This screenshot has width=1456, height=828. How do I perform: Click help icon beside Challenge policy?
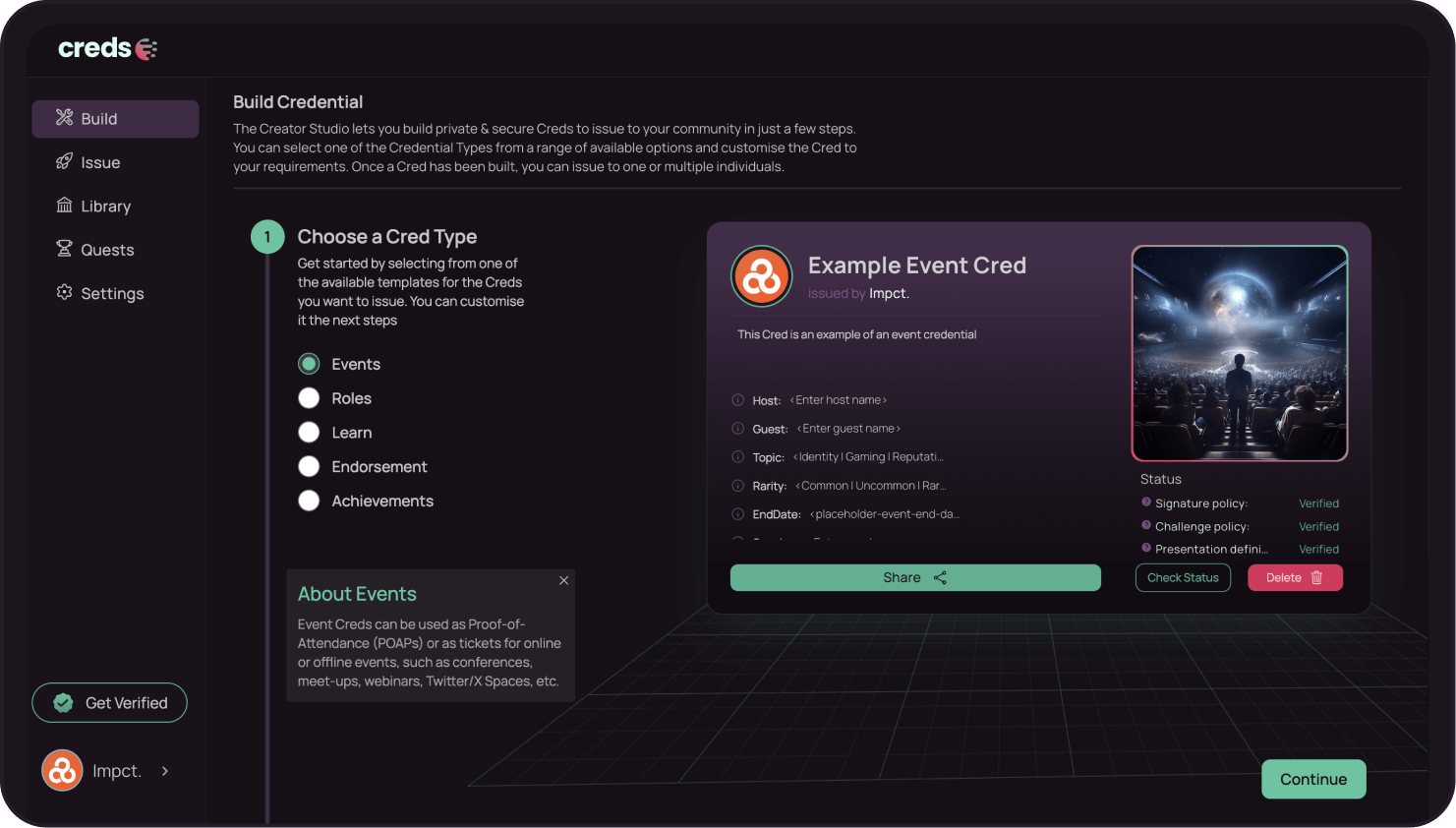tap(1146, 525)
